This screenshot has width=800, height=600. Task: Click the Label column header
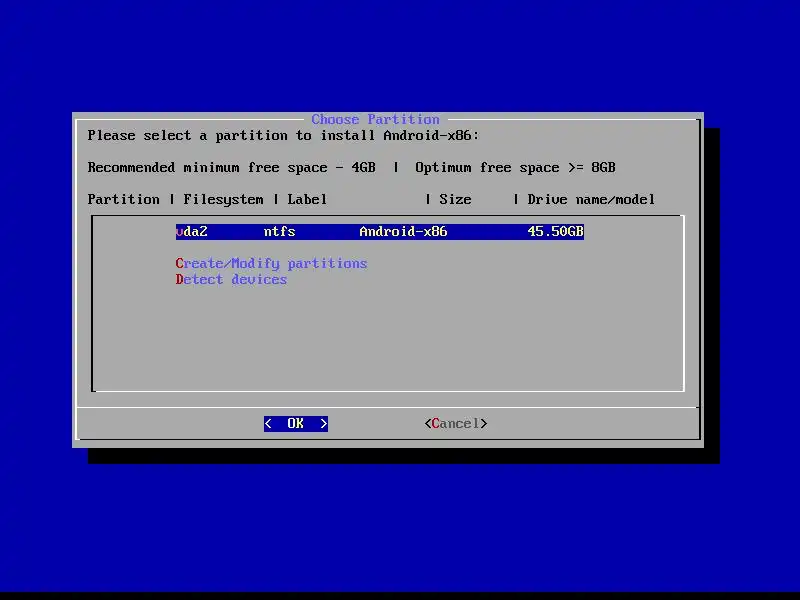tap(307, 199)
